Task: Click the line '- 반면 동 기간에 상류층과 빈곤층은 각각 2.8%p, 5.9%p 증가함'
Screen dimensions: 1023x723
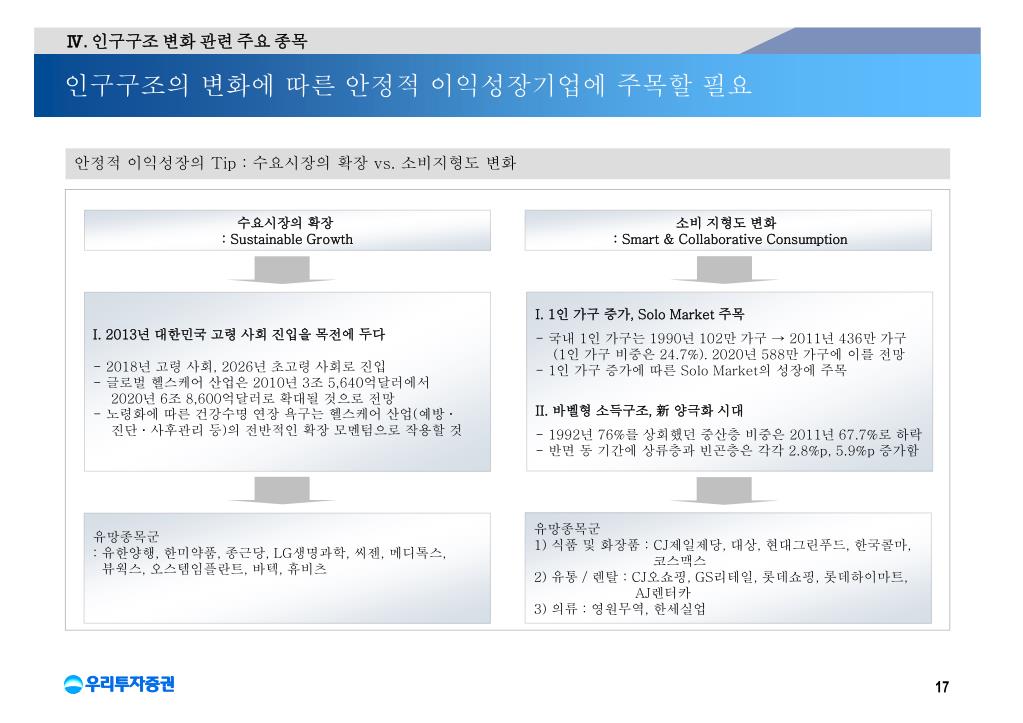Action: pyautogui.click(x=726, y=450)
